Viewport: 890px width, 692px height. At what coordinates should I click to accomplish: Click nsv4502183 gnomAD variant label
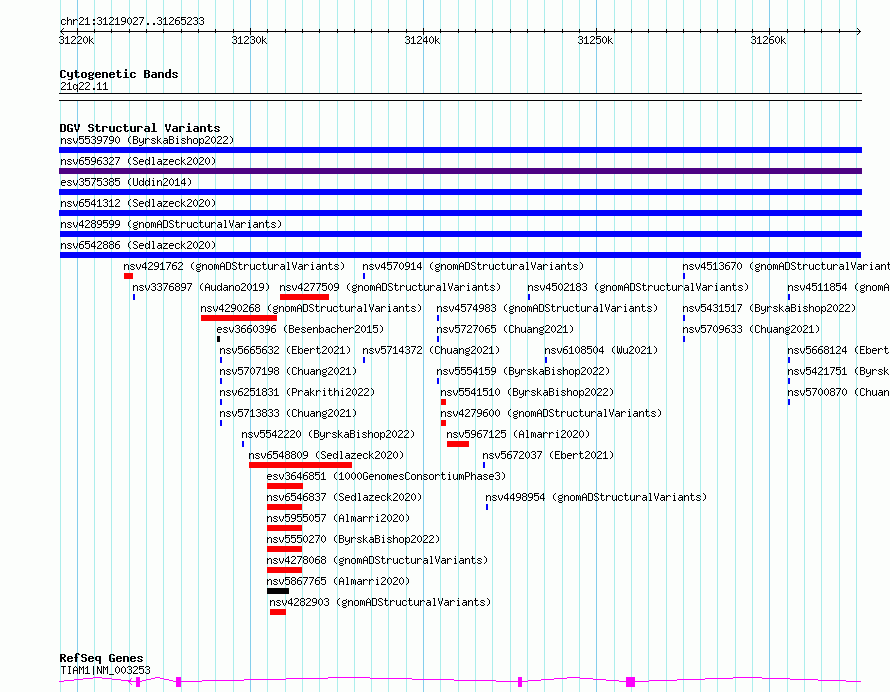pyautogui.click(x=638, y=287)
